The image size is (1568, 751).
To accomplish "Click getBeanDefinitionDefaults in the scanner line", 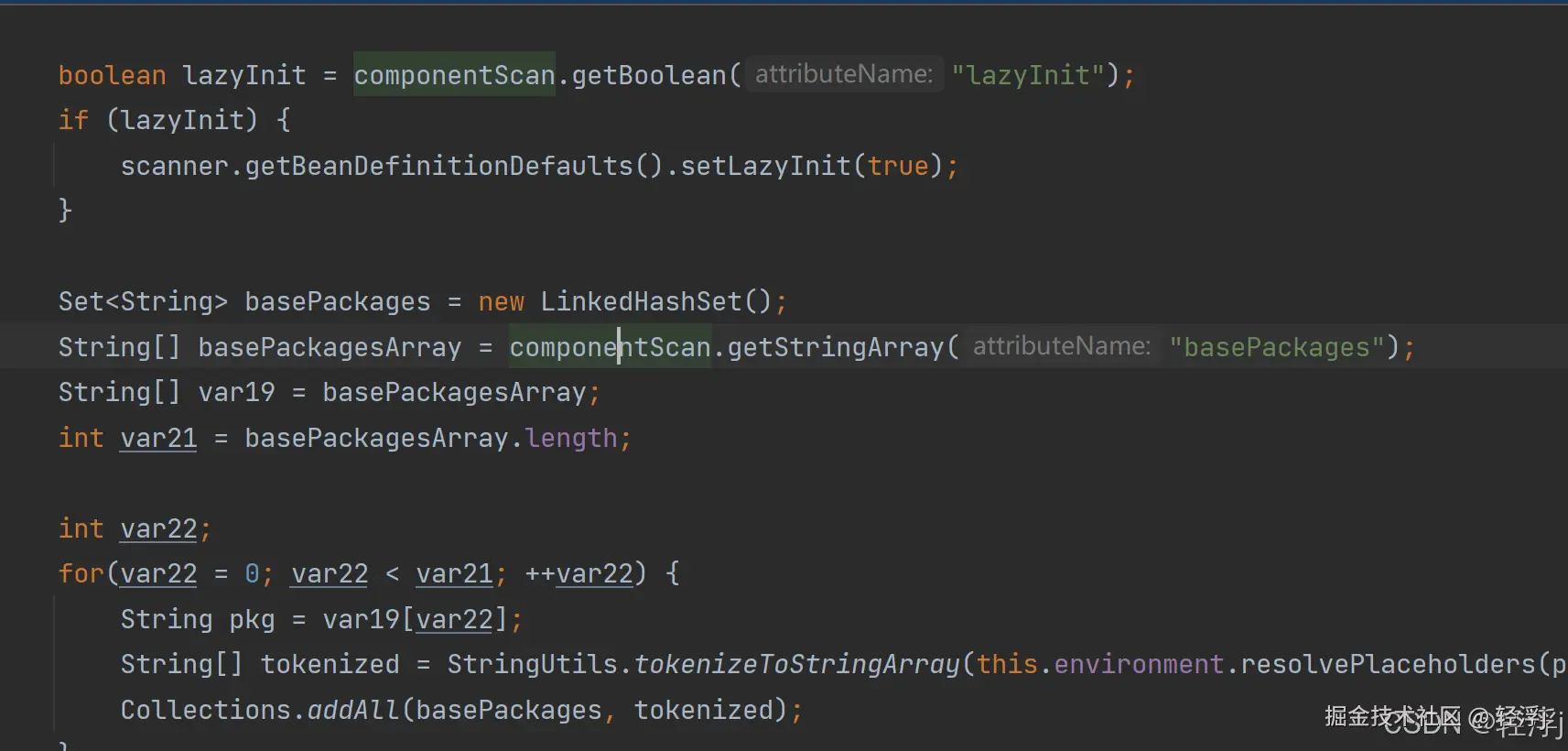I will point(439,166).
